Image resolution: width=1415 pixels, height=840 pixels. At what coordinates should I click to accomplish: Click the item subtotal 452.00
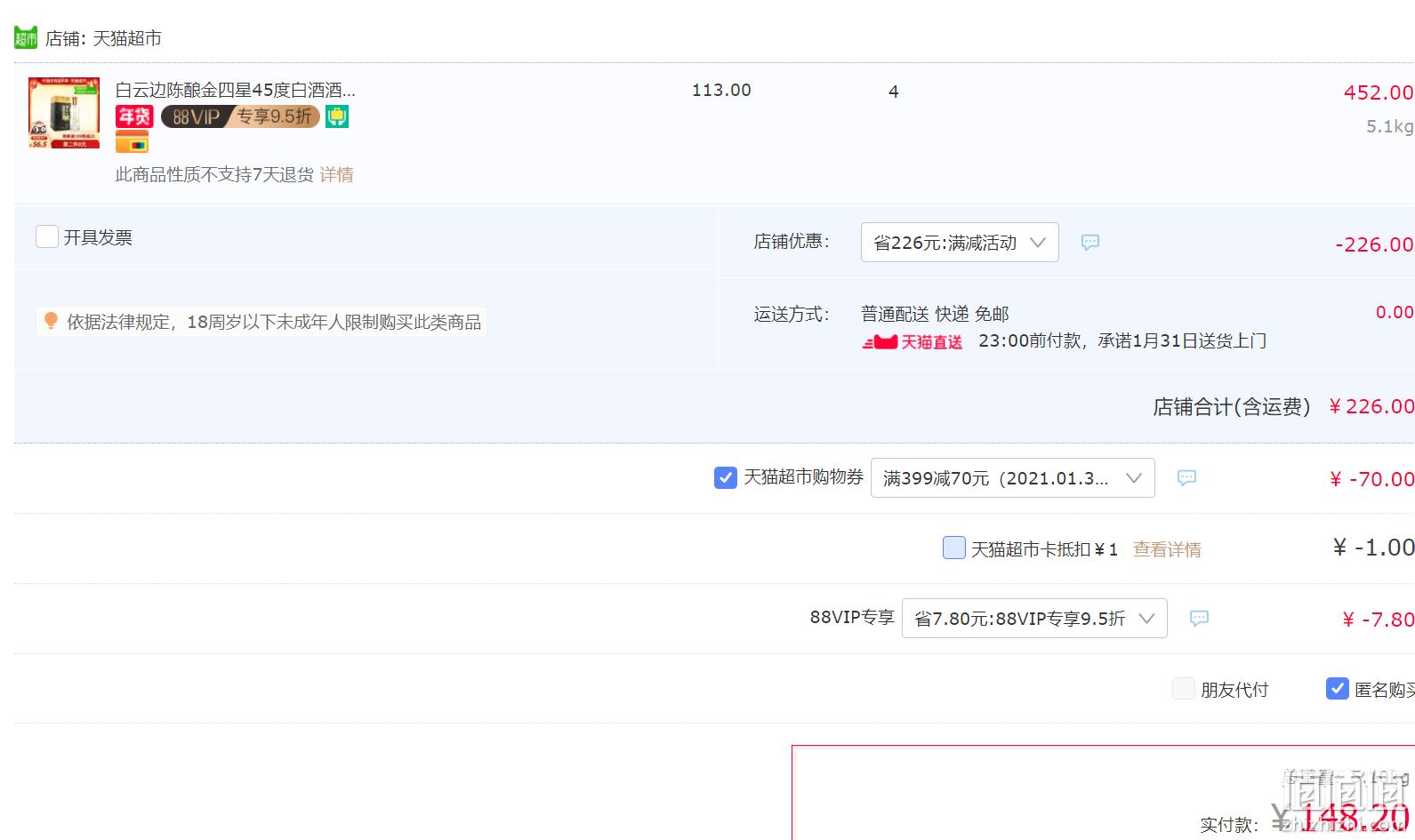1379,92
